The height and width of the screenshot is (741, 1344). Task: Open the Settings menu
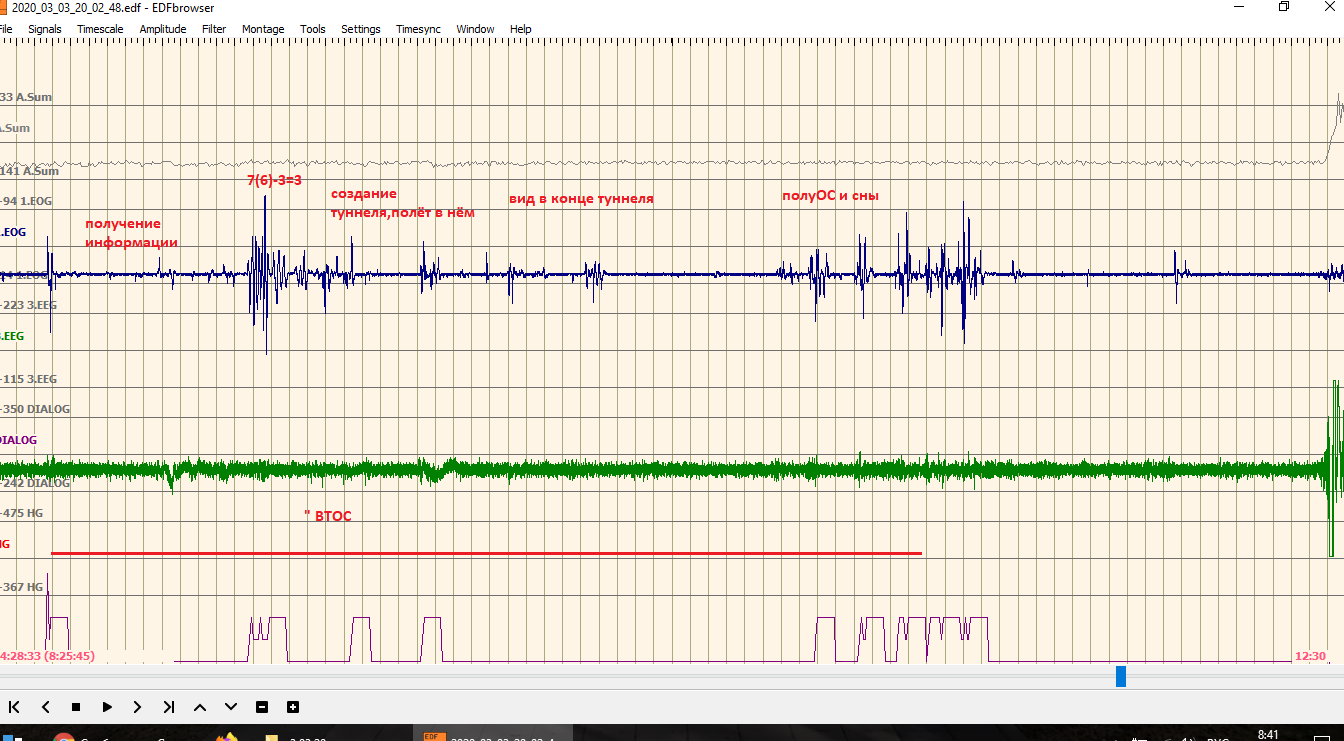[x=361, y=29]
